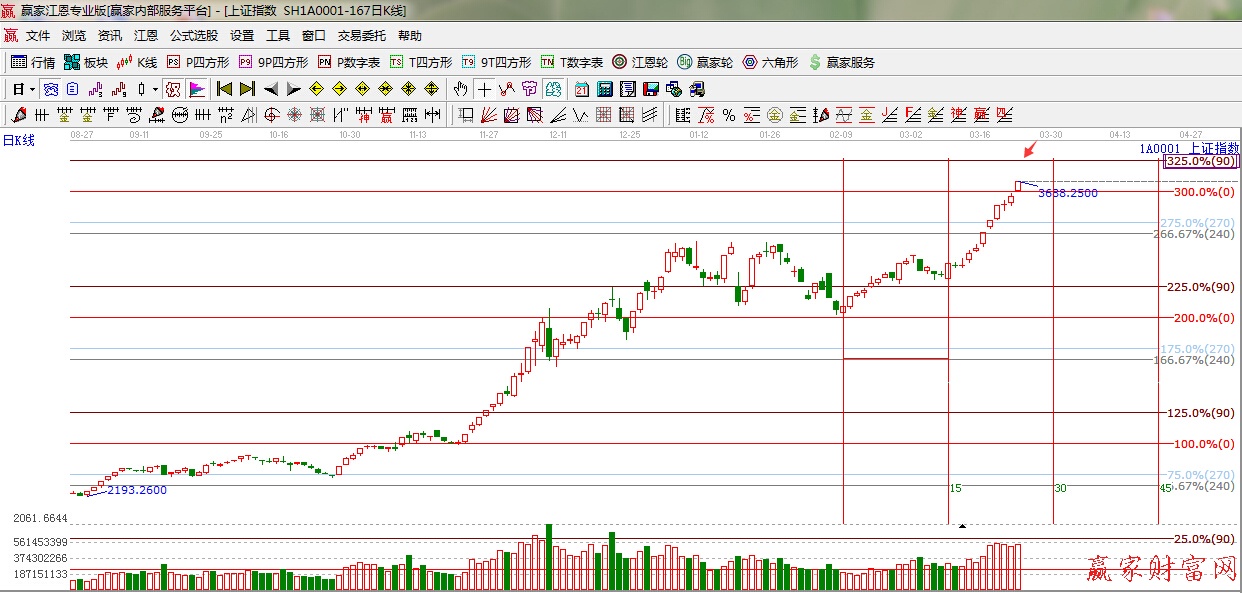Open the 公式选股 menu
The width and height of the screenshot is (1242, 593).
click(193, 36)
